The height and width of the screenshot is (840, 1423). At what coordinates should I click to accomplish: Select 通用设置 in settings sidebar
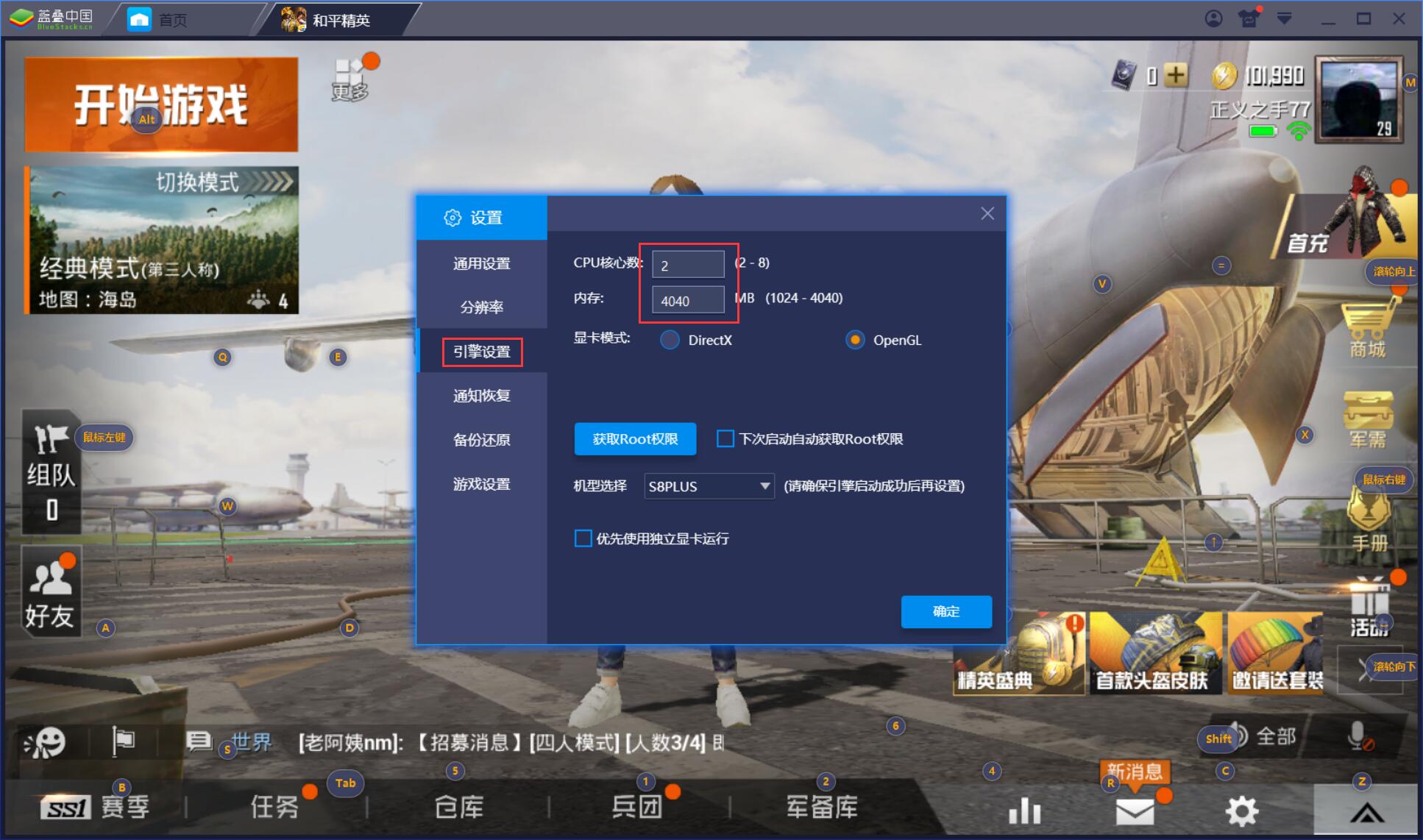[x=482, y=263]
